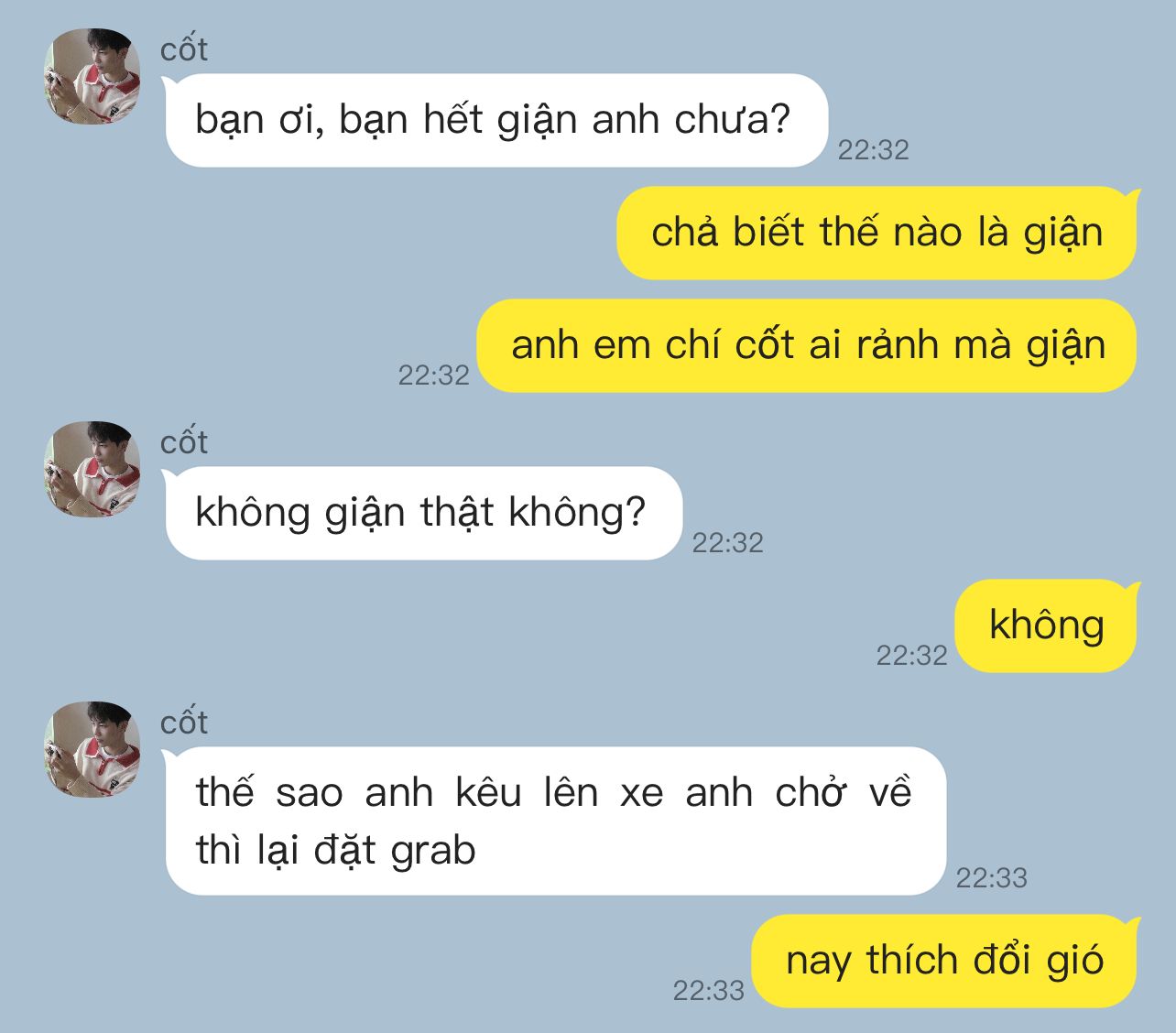Tap the 'anh em chí cốt ai rảnh mà giận' bubble
This screenshot has width=1176, height=1033.
tap(808, 345)
